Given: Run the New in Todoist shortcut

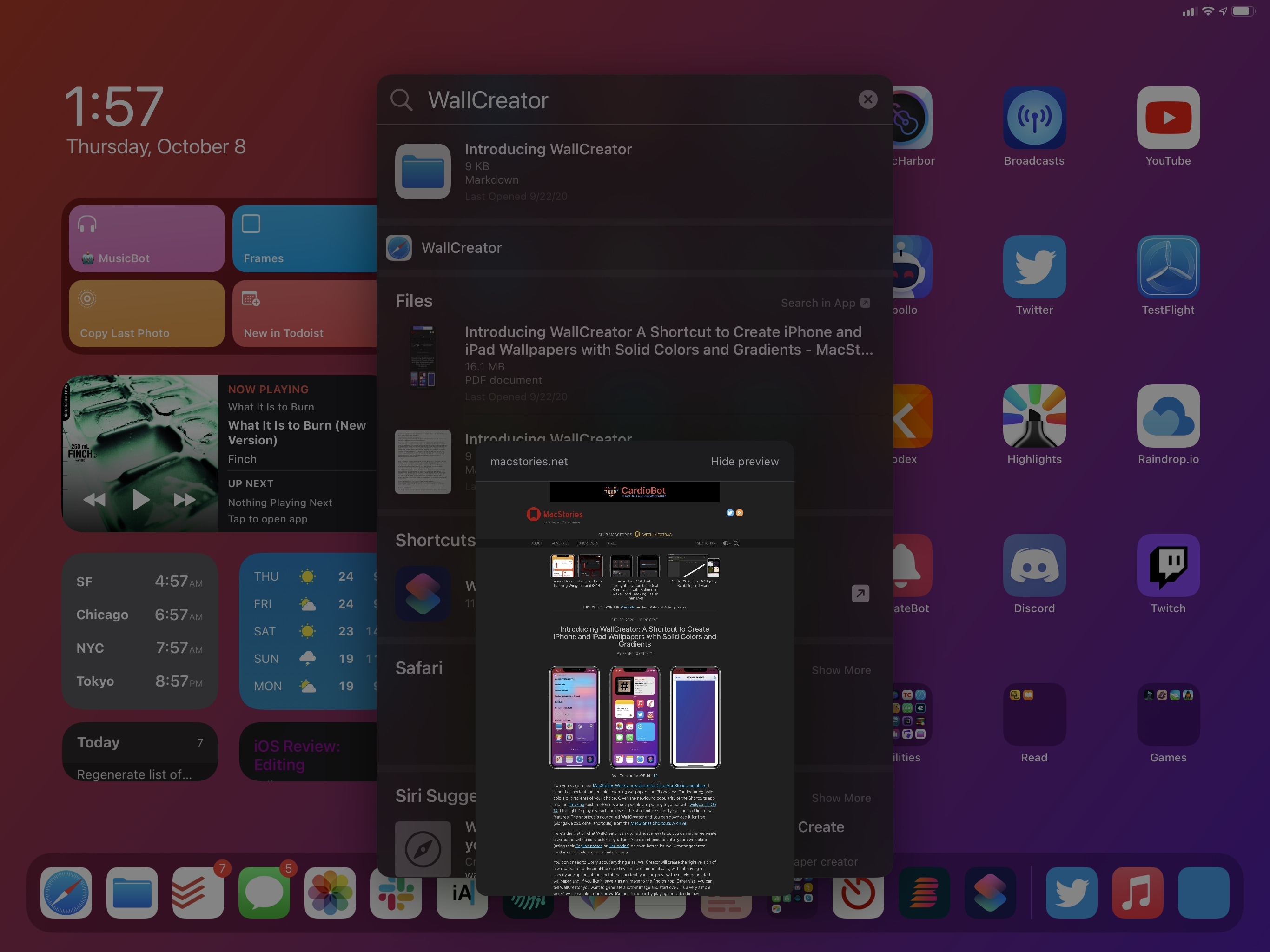Looking at the screenshot, I should click(304, 313).
